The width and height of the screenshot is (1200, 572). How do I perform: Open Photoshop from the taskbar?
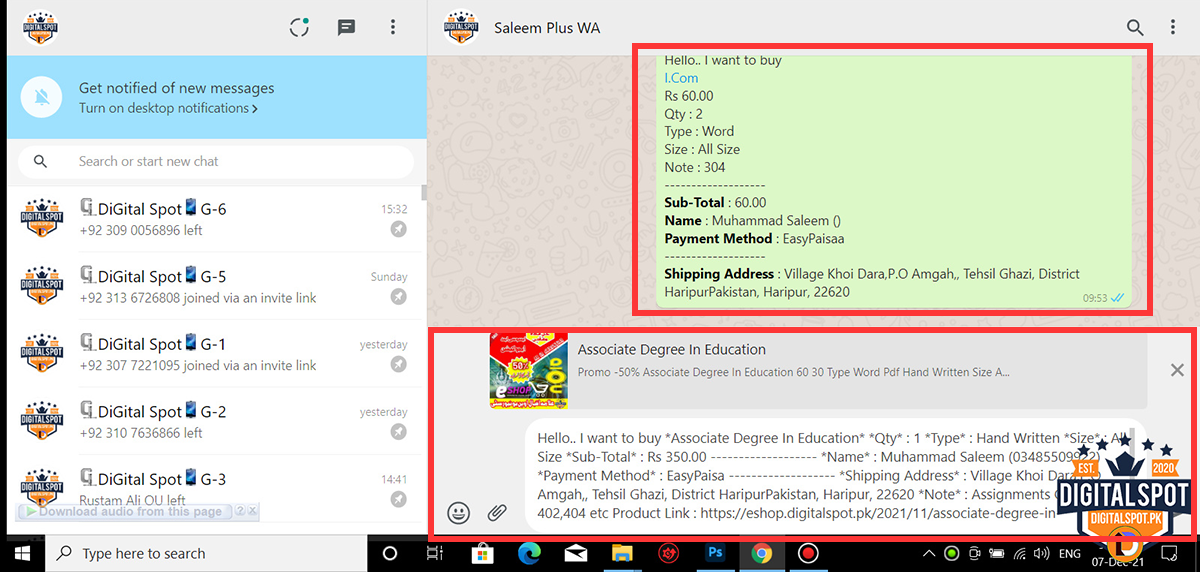click(x=715, y=553)
